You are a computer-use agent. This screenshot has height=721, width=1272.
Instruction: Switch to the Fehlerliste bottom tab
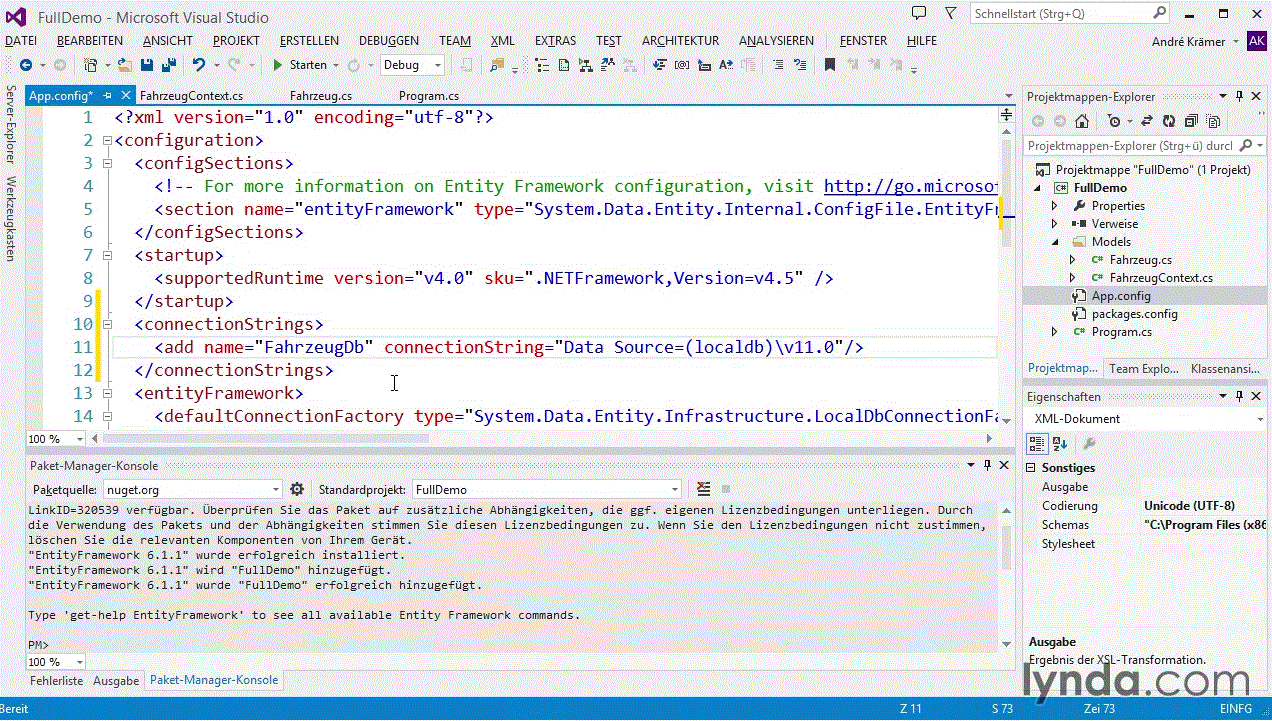(x=57, y=680)
